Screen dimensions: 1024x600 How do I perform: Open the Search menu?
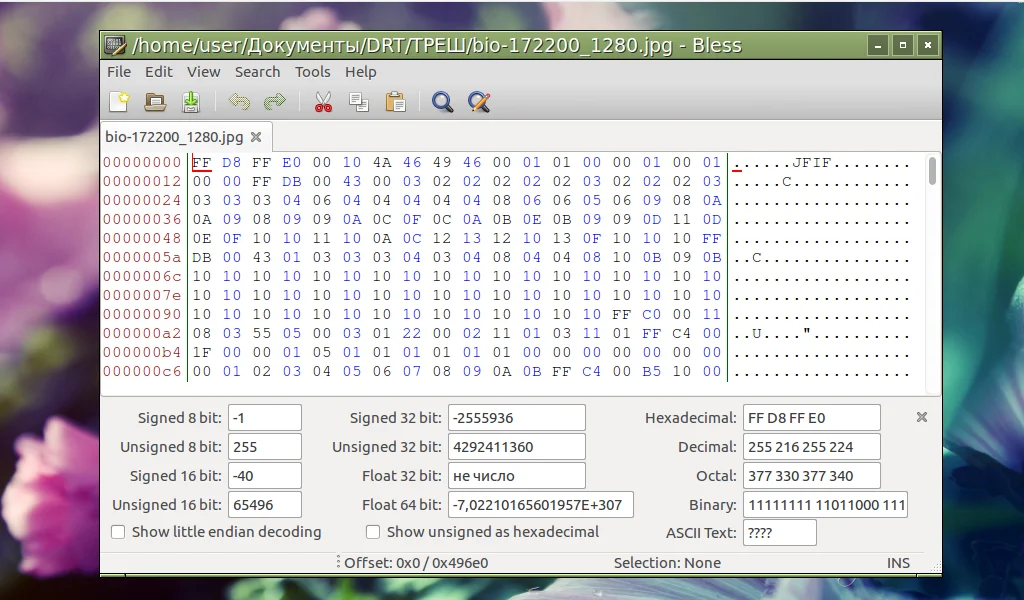(257, 72)
